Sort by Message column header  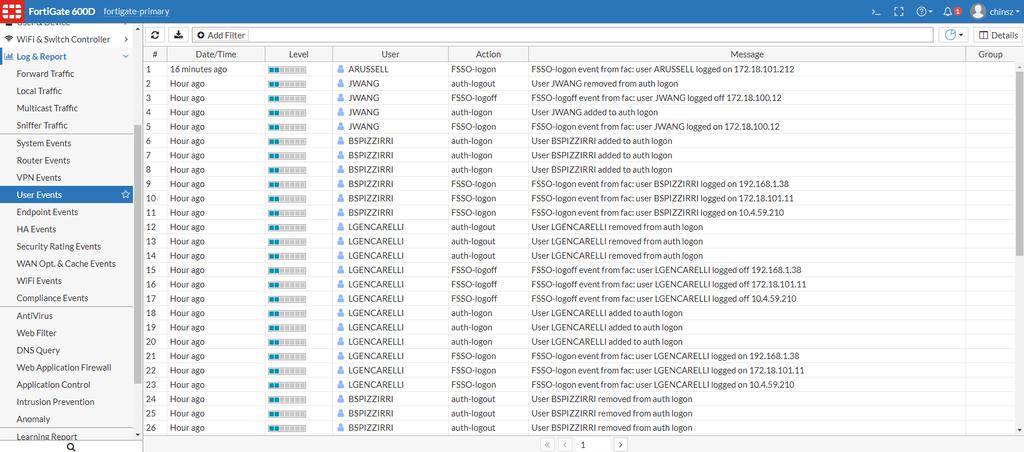[x=746, y=54]
